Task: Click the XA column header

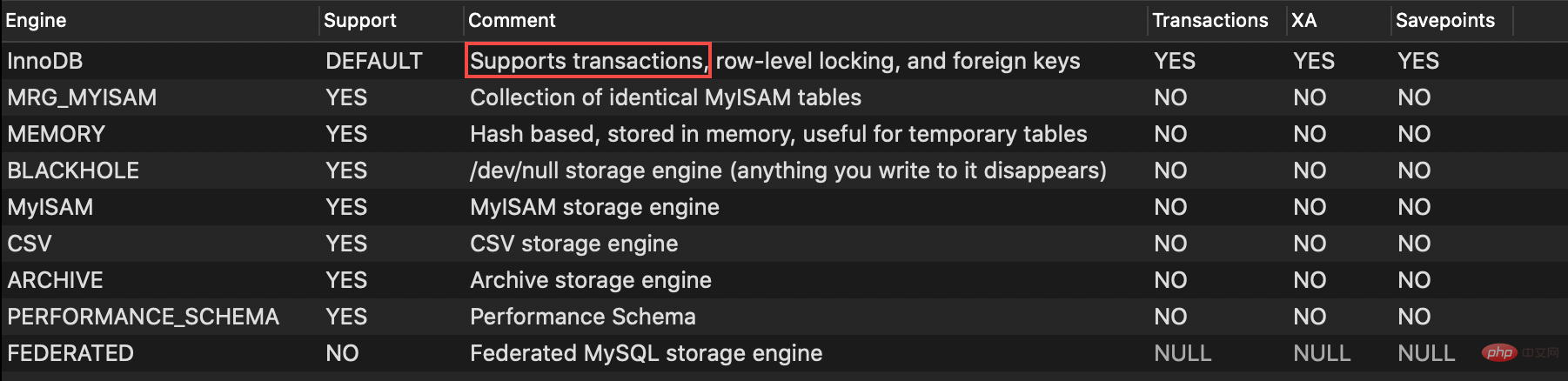Action: coord(1303,20)
